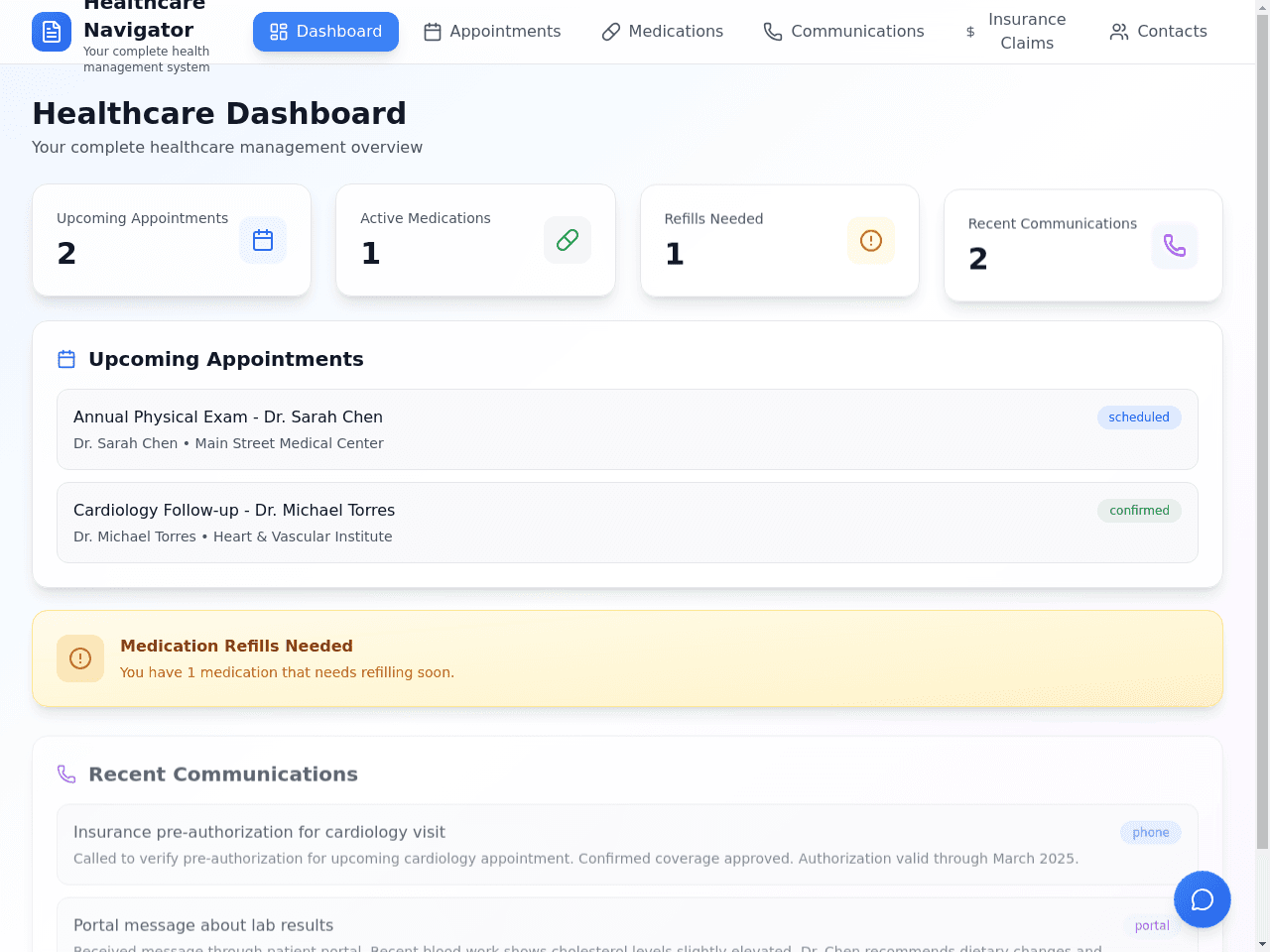Click the phone icon next to Communications tab
The width and height of the screenshot is (1270, 952).
[773, 32]
